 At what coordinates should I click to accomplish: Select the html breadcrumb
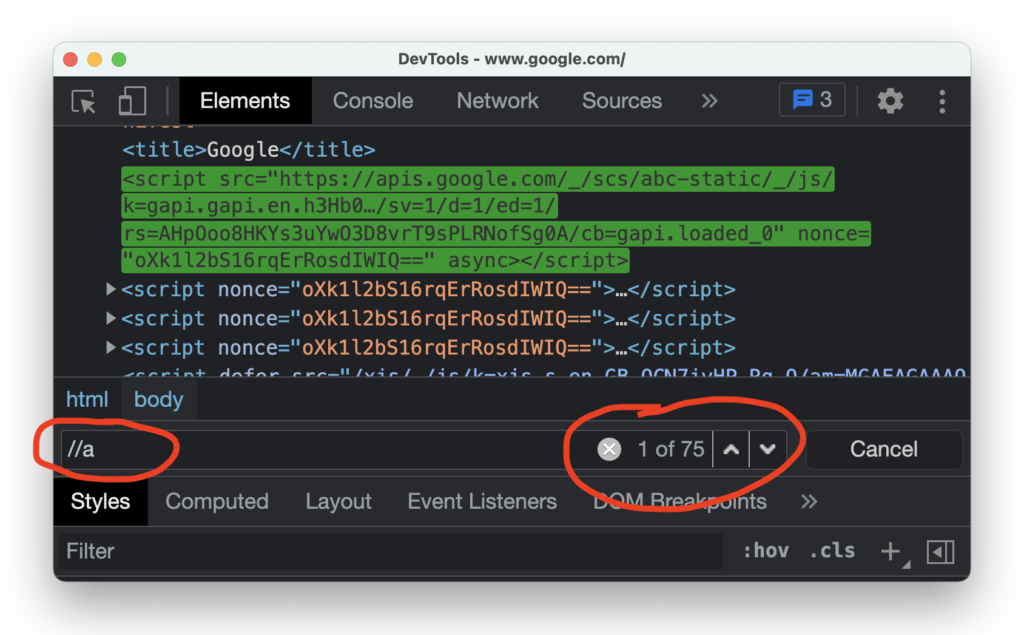pyautogui.click(x=88, y=399)
